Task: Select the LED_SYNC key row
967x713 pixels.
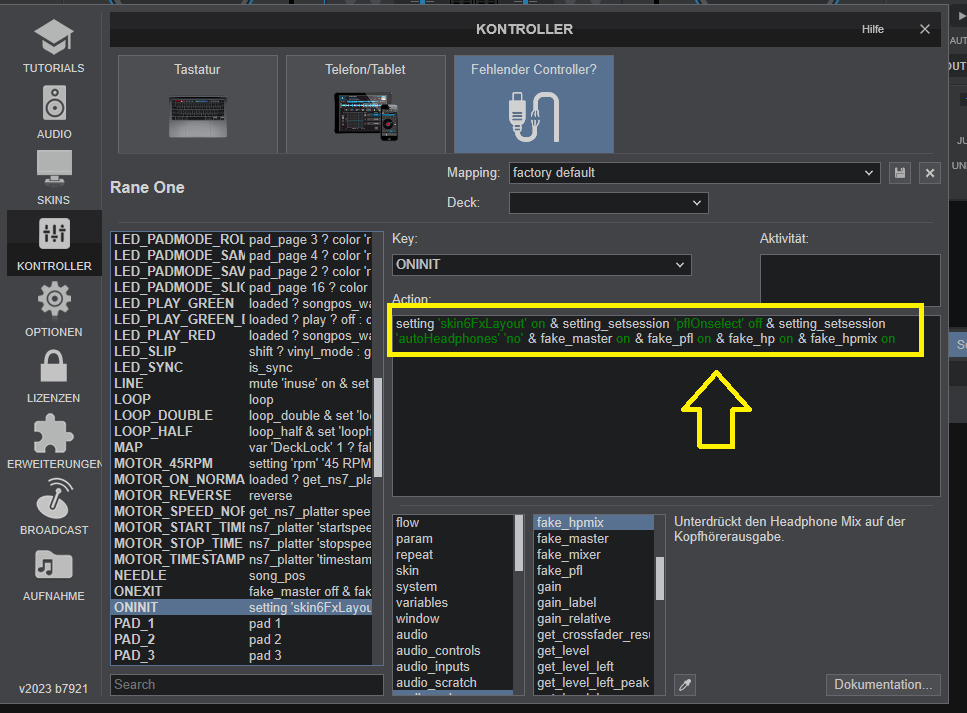Action: click(242, 367)
